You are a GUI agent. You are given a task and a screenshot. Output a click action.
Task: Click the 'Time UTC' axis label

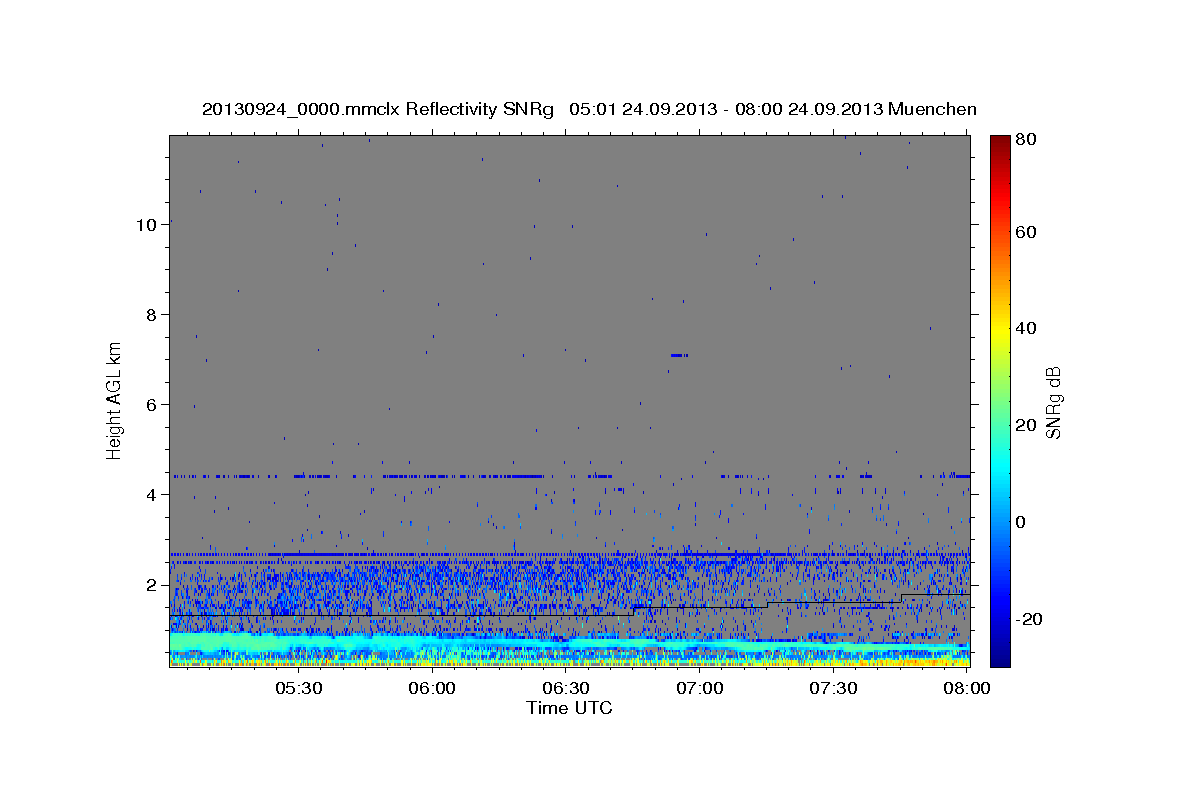pos(569,708)
